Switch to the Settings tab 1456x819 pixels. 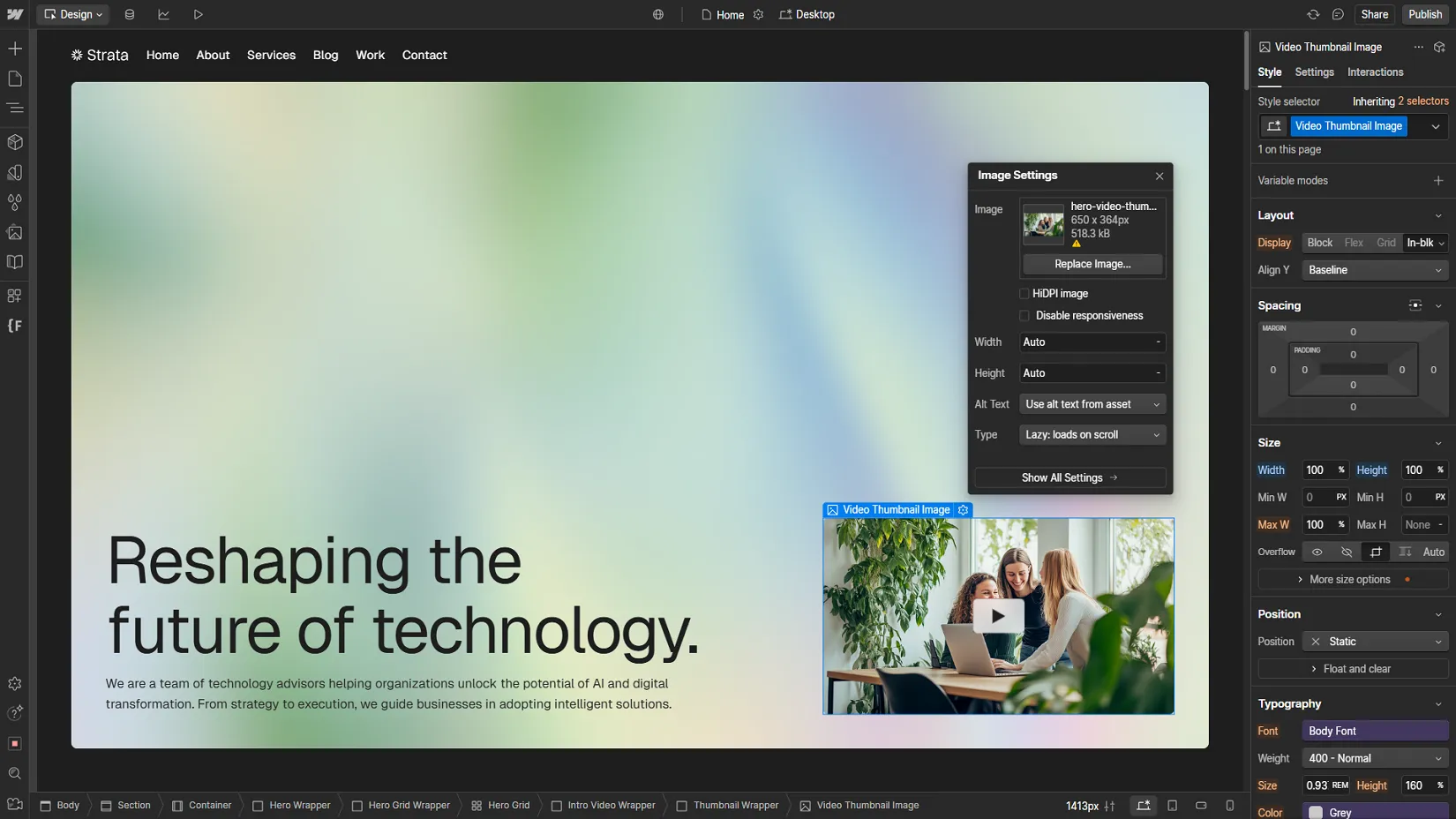click(1314, 72)
